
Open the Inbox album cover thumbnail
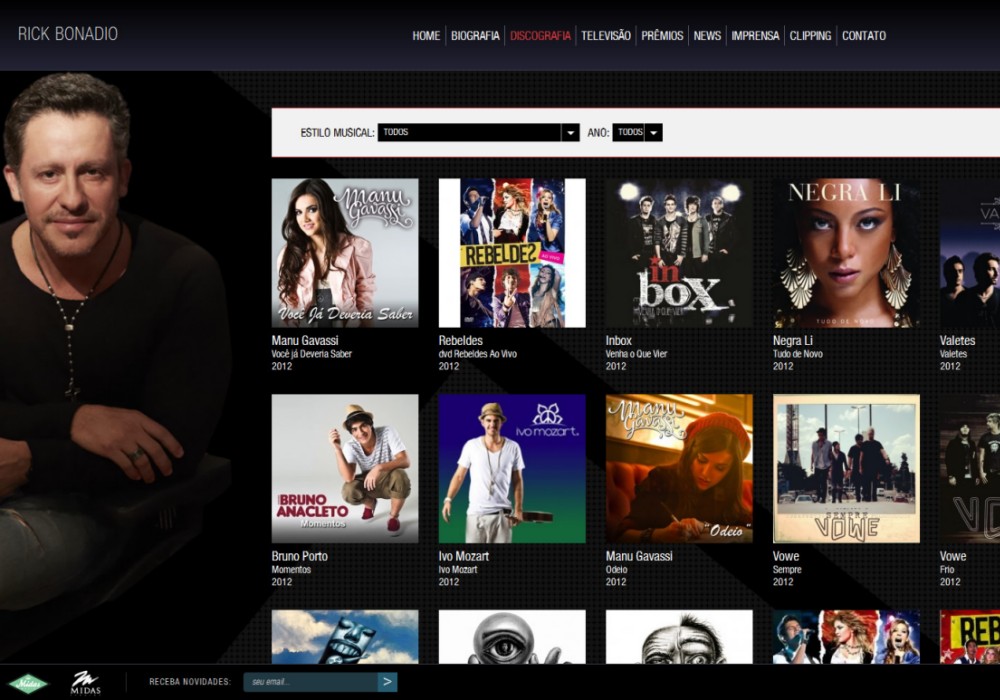(x=679, y=253)
